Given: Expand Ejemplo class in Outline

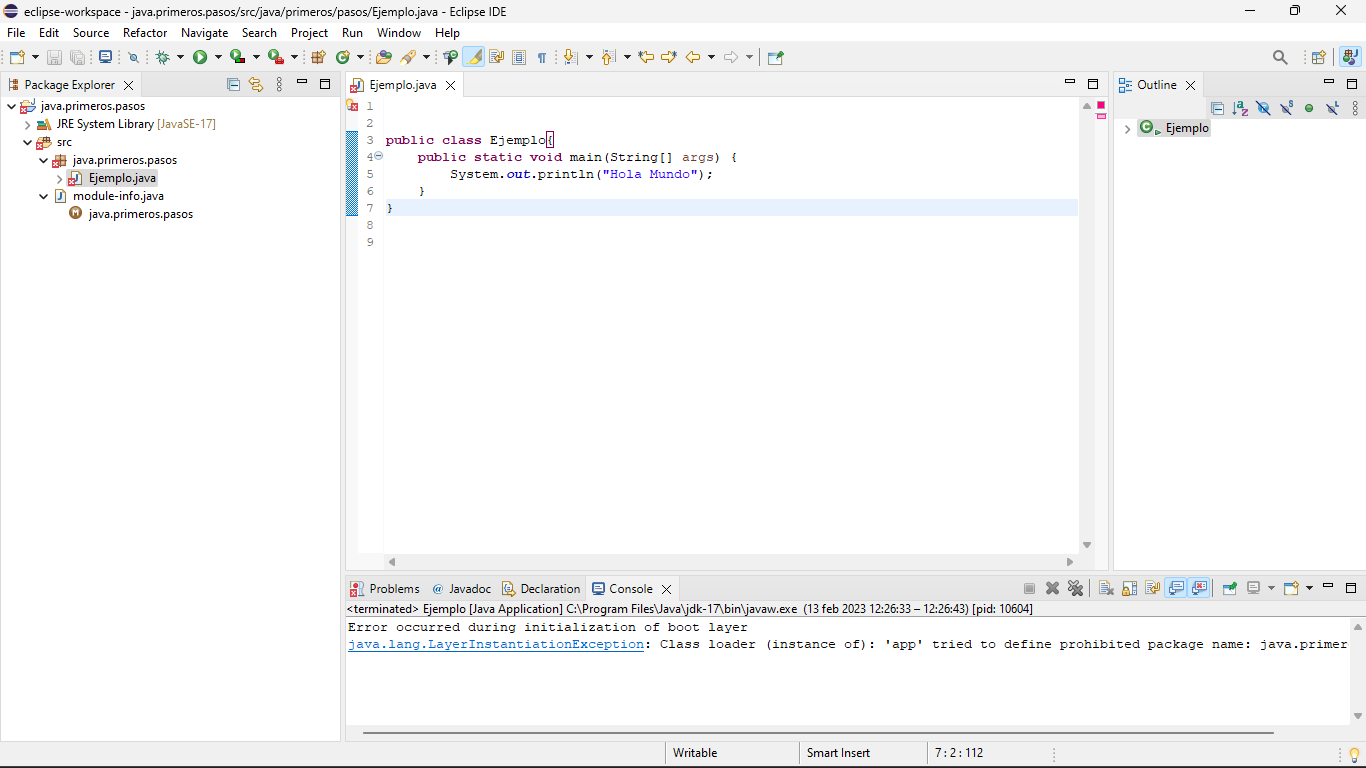Looking at the screenshot, I should click(1127, 128).
